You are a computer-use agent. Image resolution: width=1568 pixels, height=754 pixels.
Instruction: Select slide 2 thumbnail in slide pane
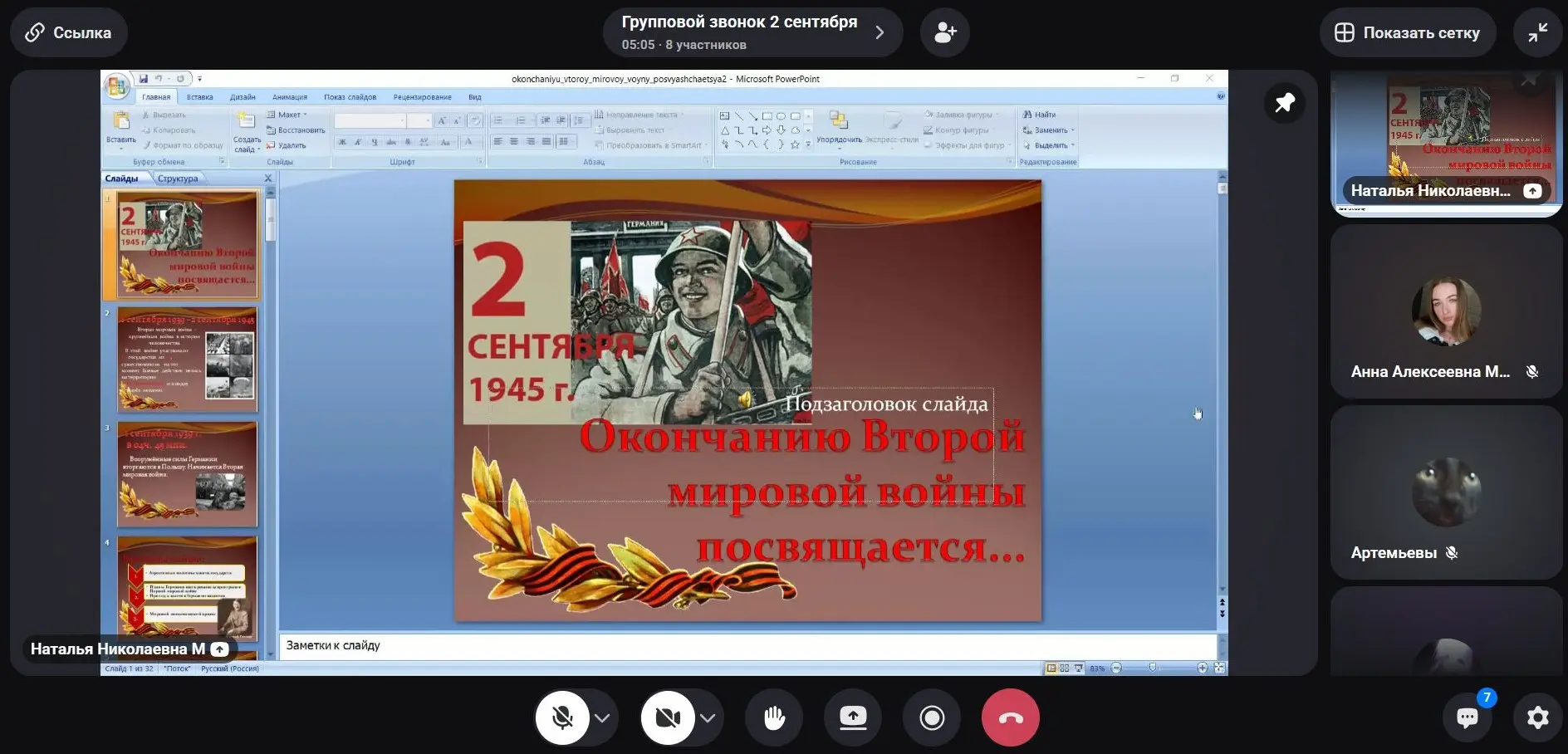[x=188, y=360]
